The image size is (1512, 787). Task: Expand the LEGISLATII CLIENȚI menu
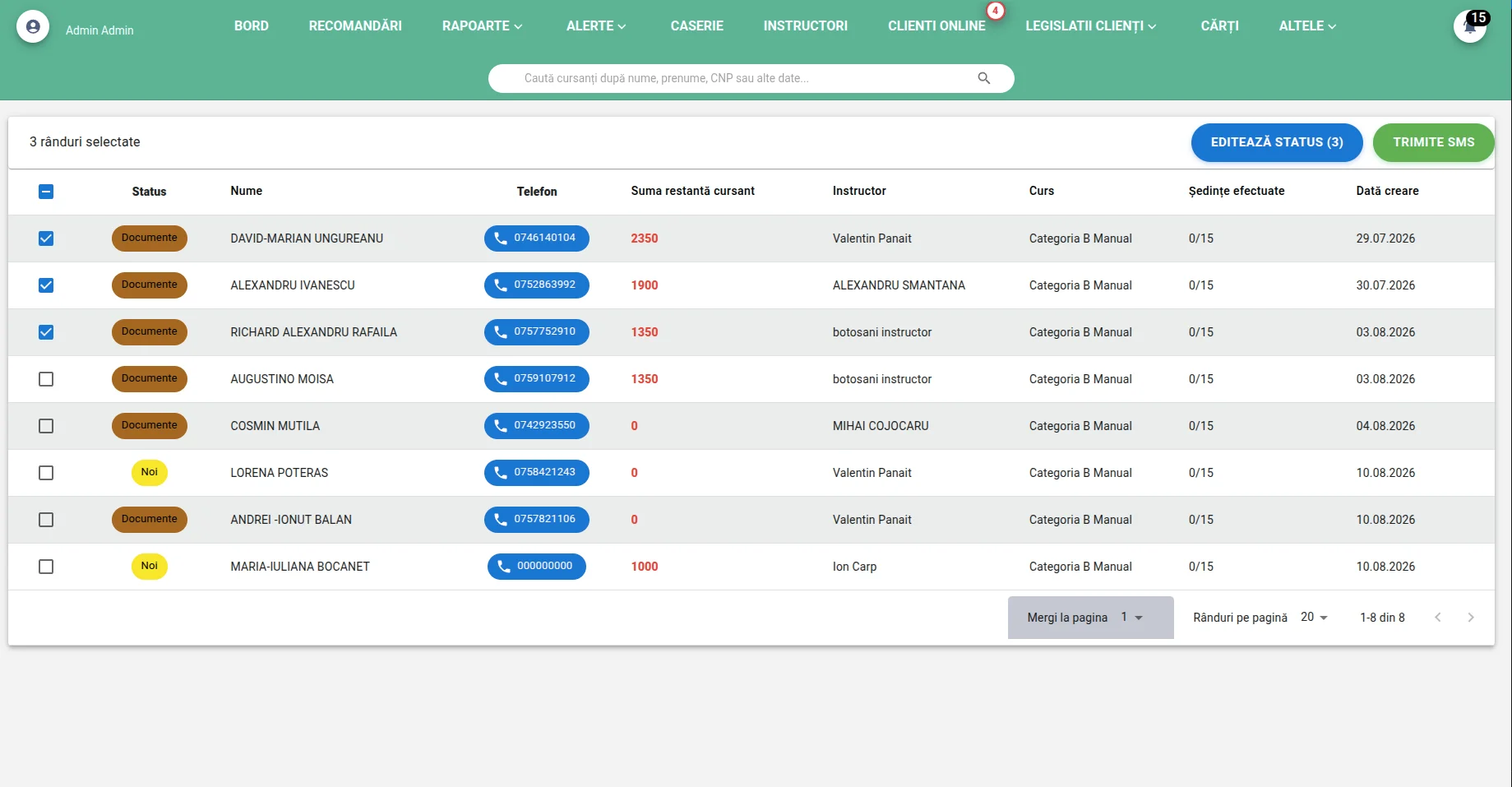(x=1091, y=26)
